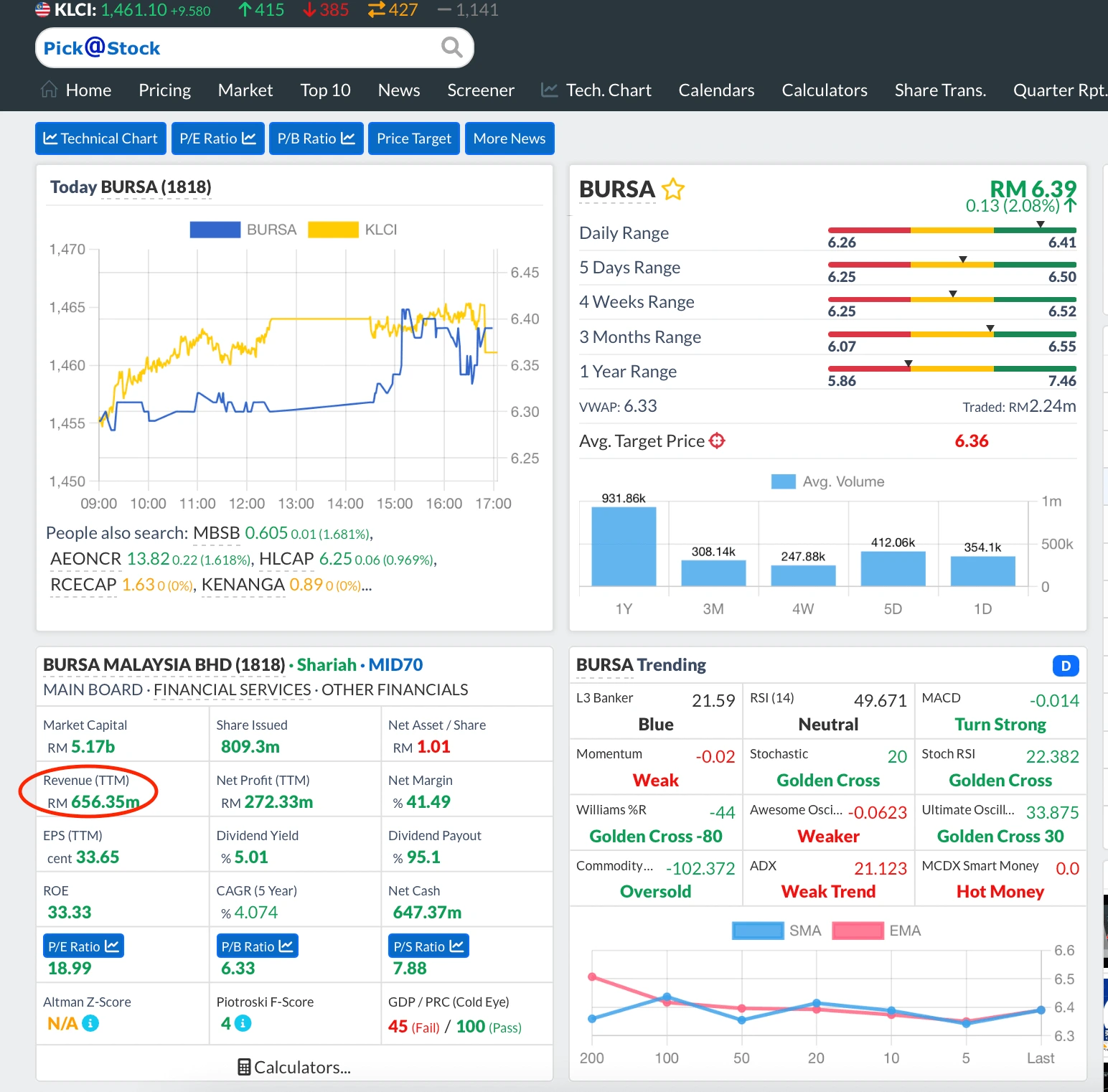Click the More News button
This screenshot has height=1092, width=1108.
510,138
